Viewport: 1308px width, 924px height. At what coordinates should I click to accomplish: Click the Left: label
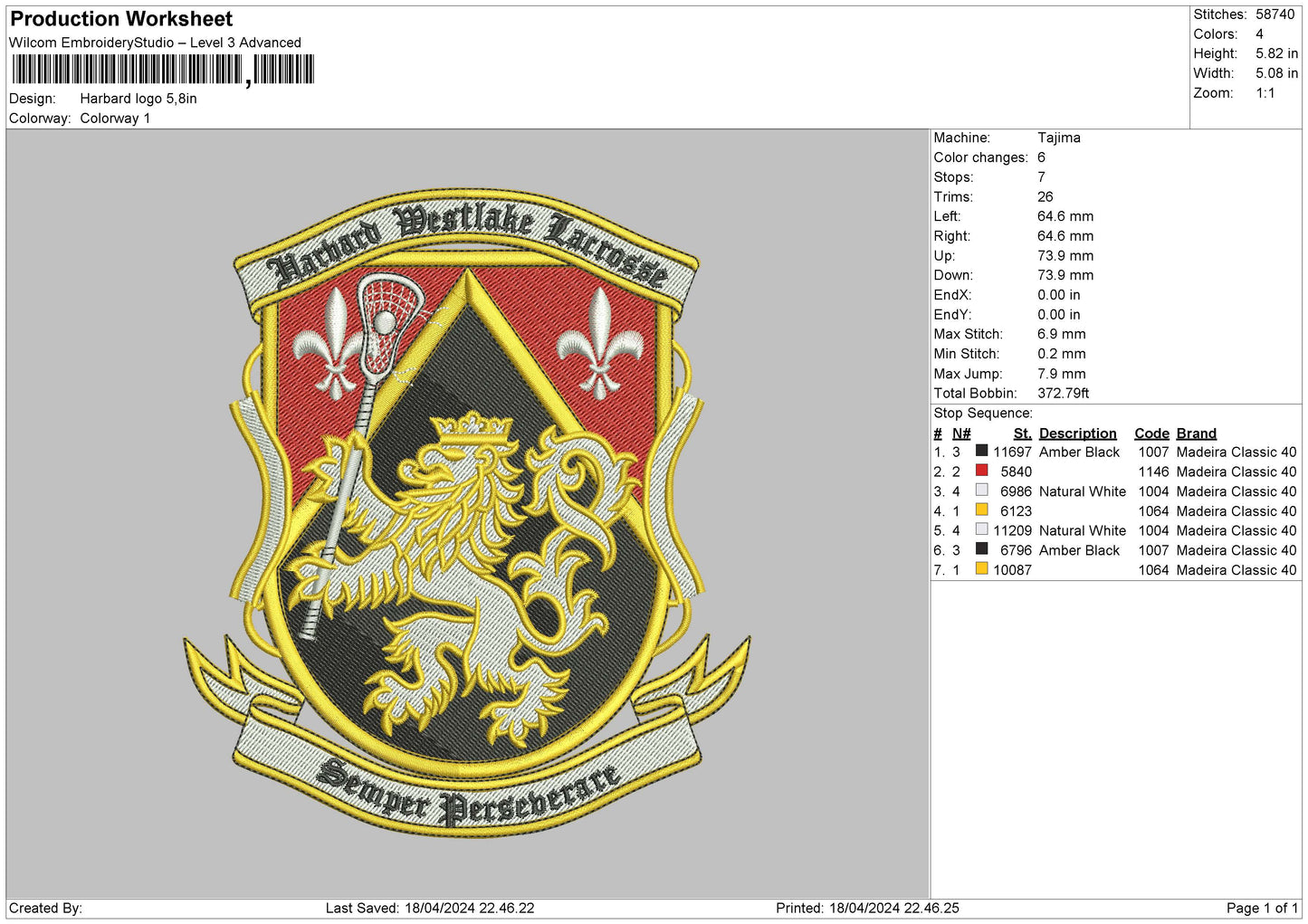tap(948, 216)
